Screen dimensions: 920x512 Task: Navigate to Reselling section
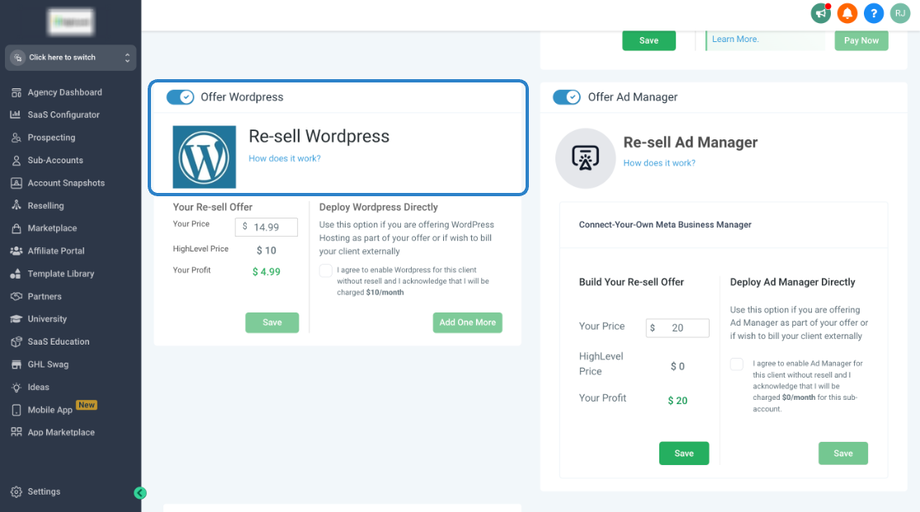pos(46,205)
